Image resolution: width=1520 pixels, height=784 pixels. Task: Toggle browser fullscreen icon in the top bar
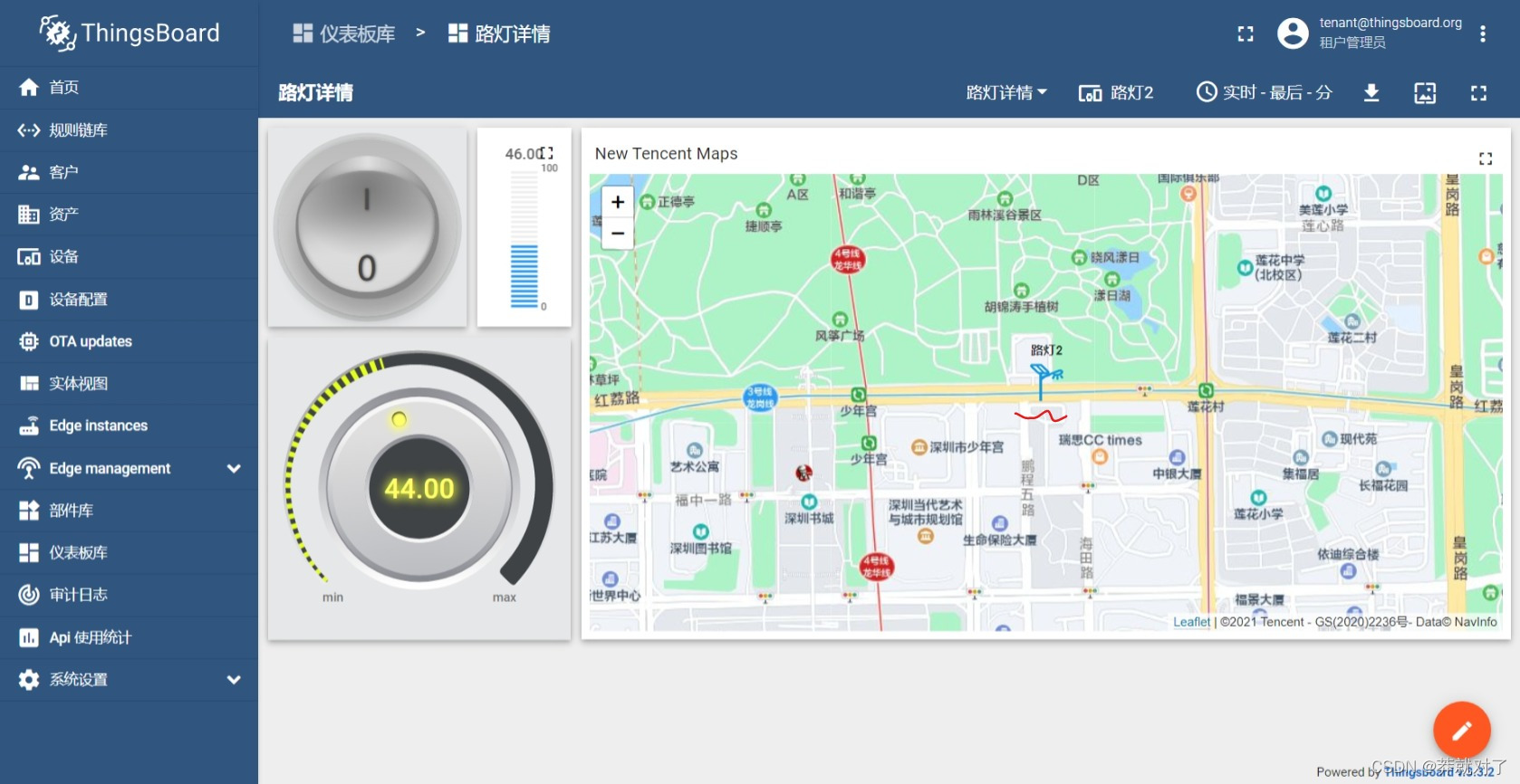point(1246,33)
